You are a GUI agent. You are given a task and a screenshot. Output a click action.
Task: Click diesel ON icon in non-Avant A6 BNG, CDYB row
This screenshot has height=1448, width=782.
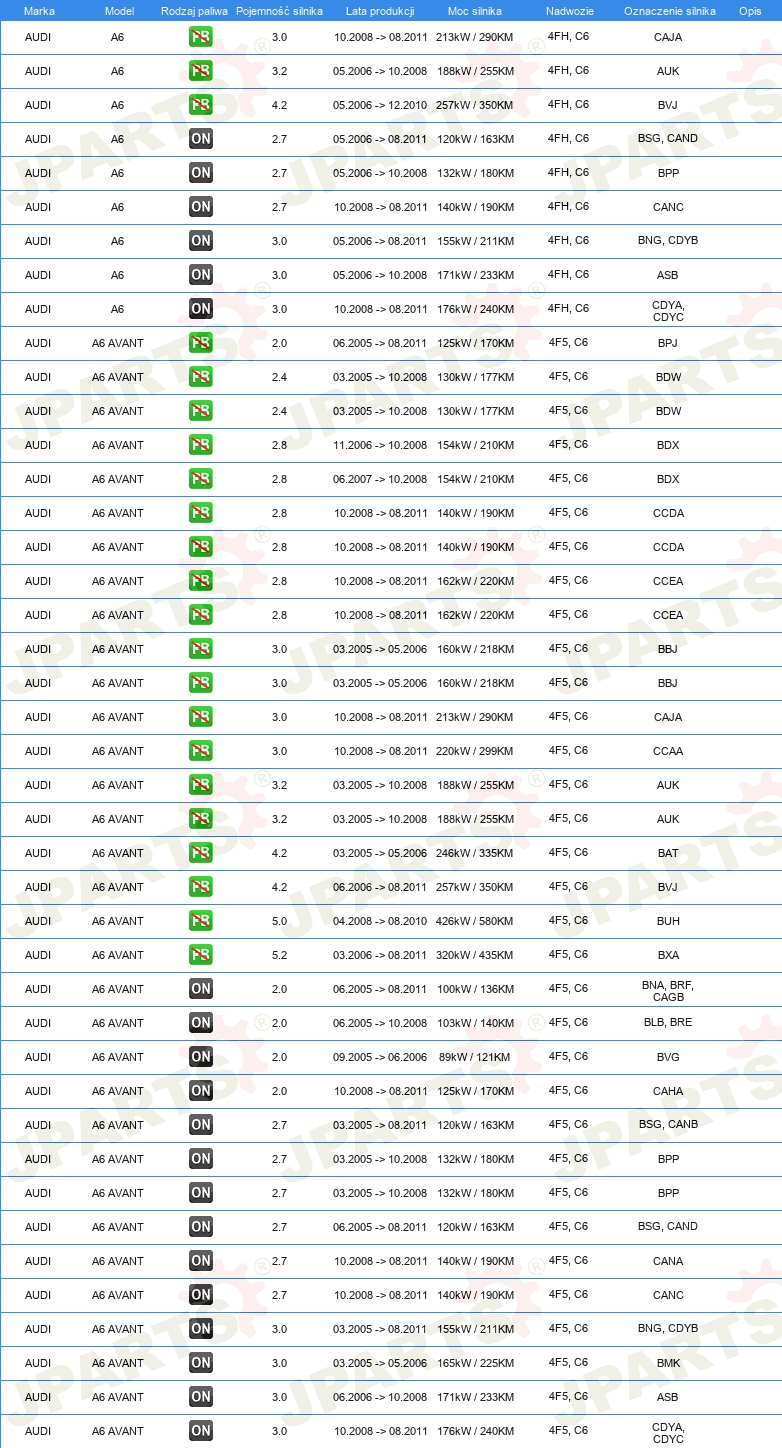point(201,242)
